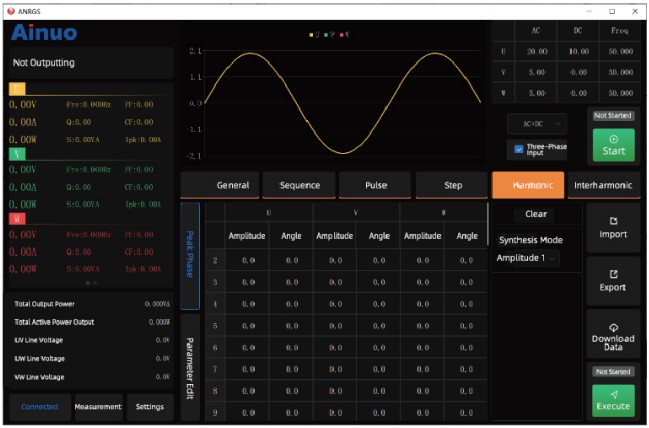Click the Download Data button
The image size is (649, 428).
[x=613, y=335]
